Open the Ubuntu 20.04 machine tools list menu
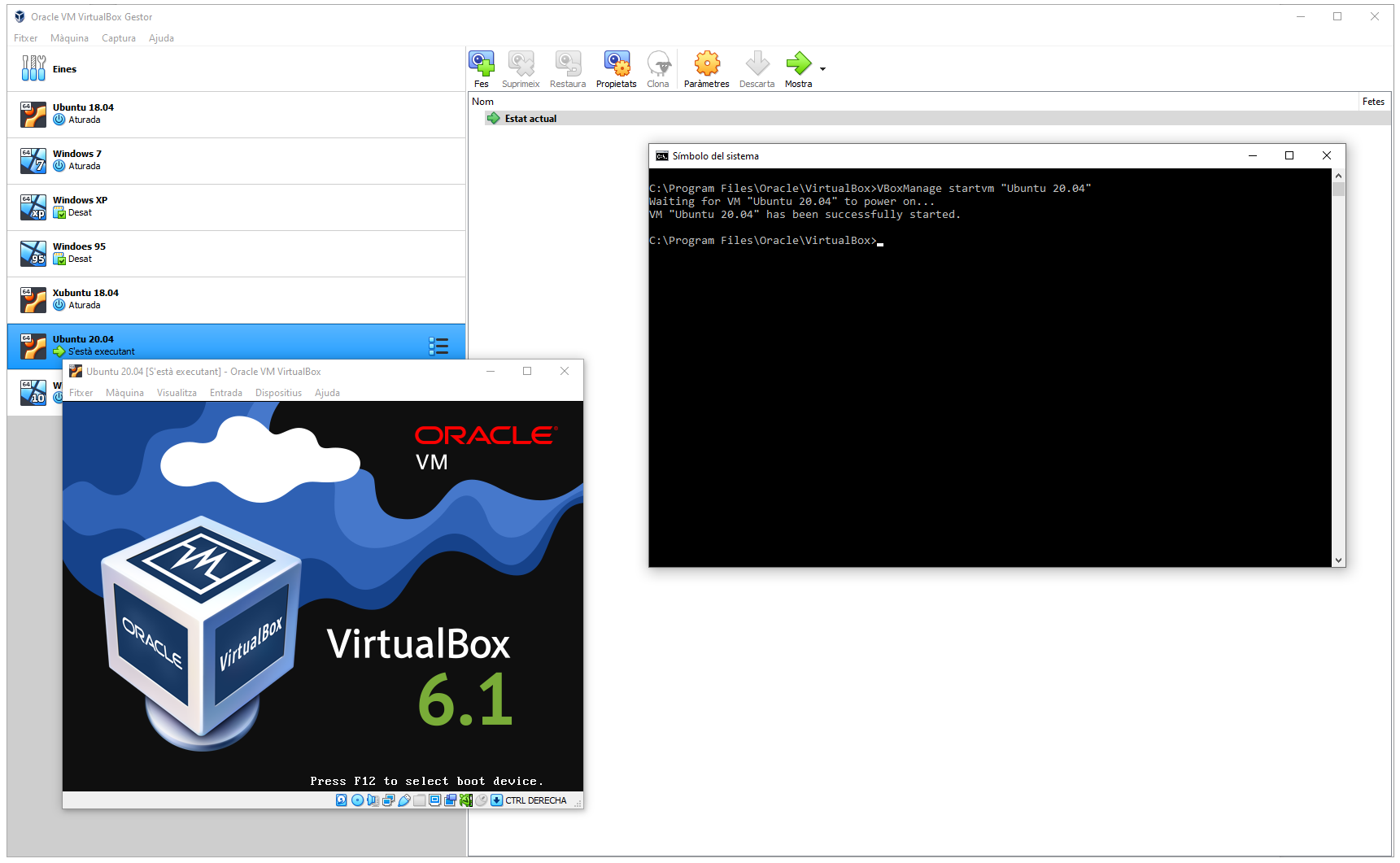The image size is (1400, 863). [x=438, y=347]
